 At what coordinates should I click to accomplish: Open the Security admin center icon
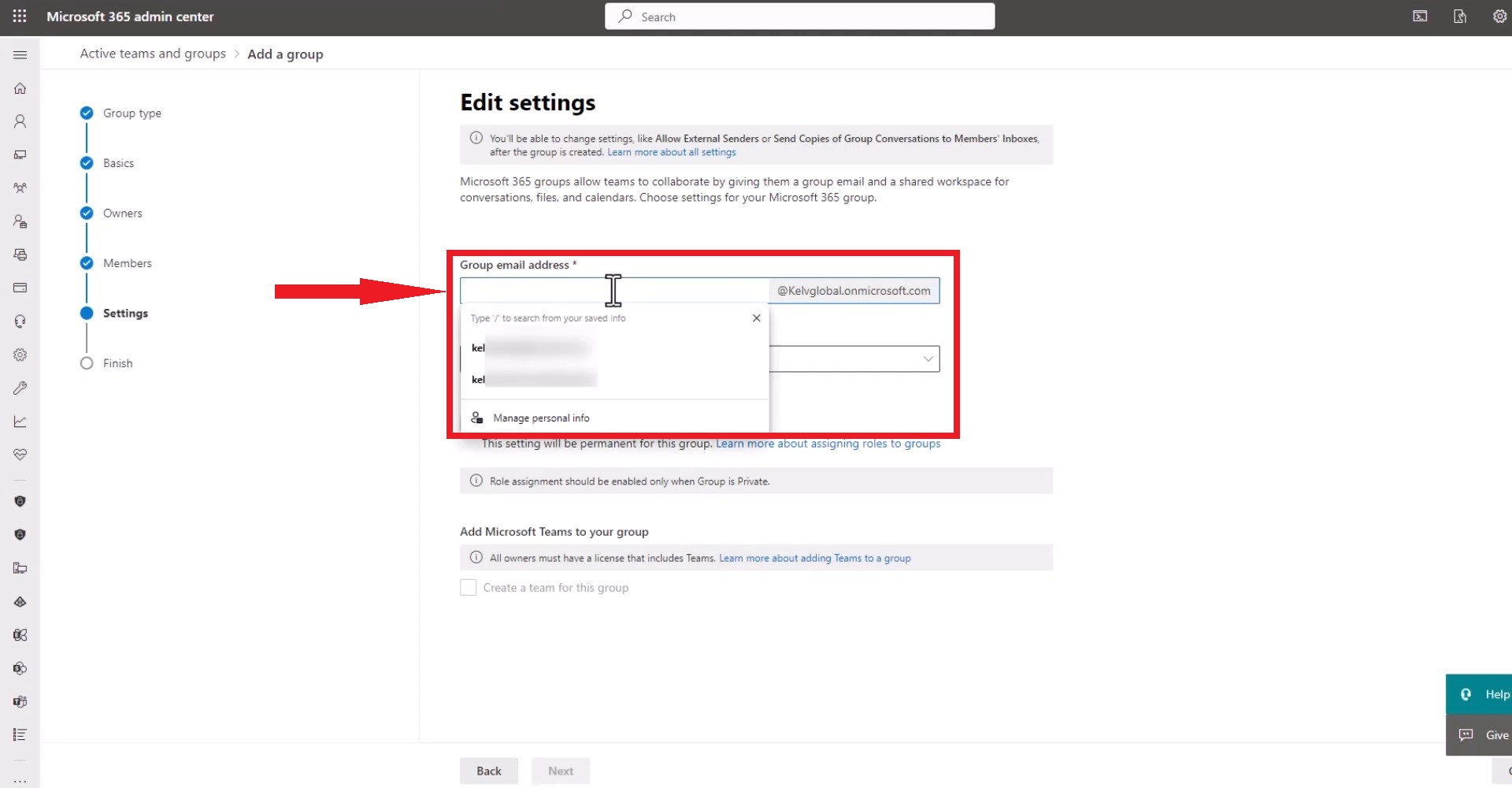point(20,501)
